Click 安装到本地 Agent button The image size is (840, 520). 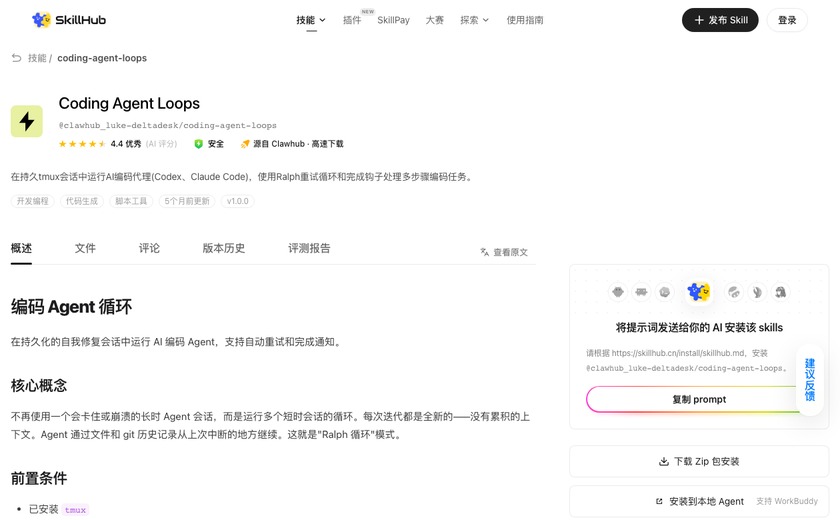(x=700, y=501)
